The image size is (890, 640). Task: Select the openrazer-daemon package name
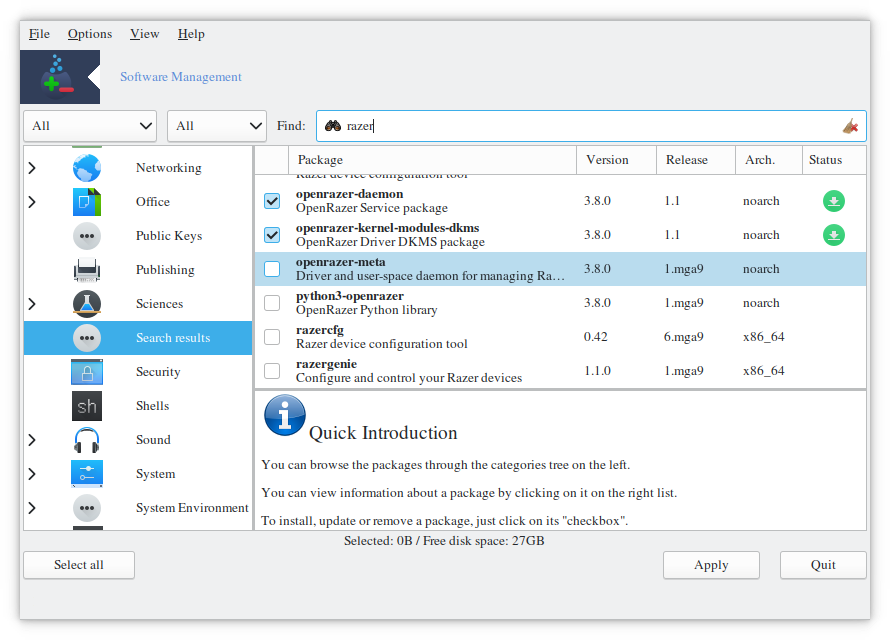click(x=350, y=194)
